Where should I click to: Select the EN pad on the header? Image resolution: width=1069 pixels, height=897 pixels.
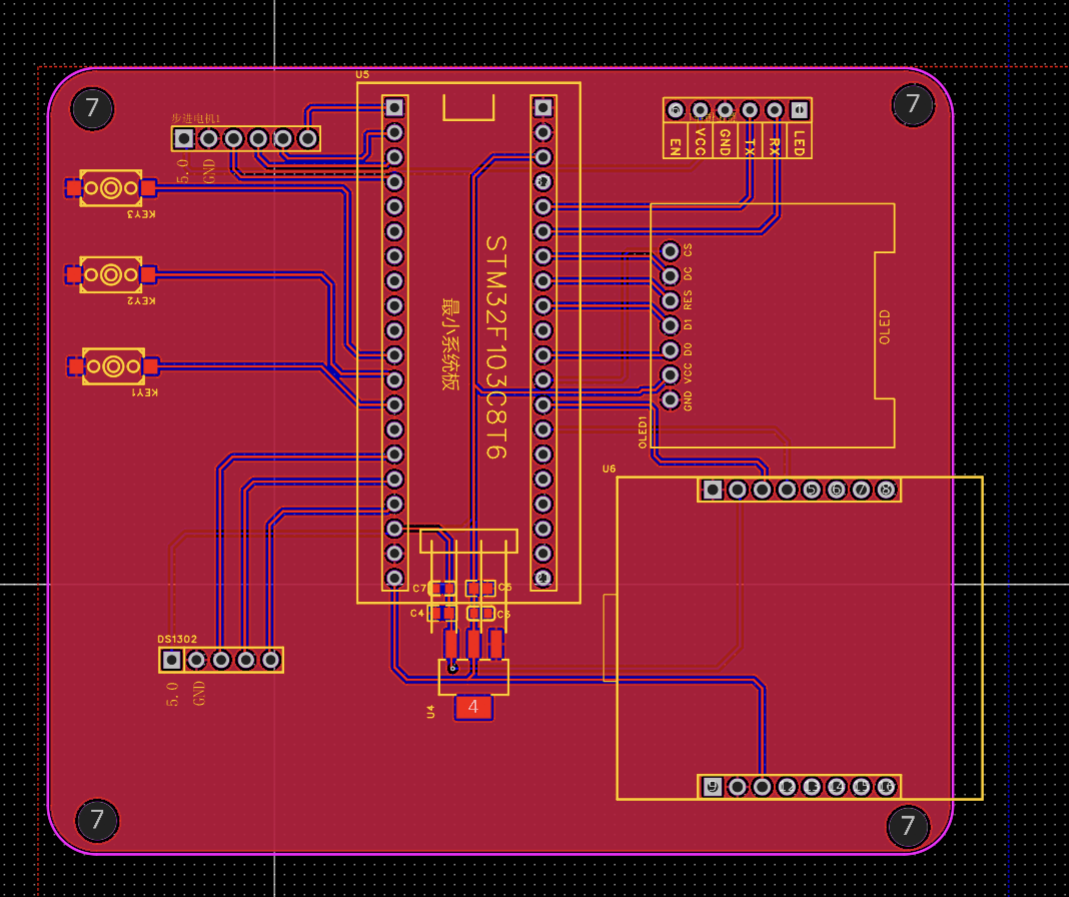(675, 110)
